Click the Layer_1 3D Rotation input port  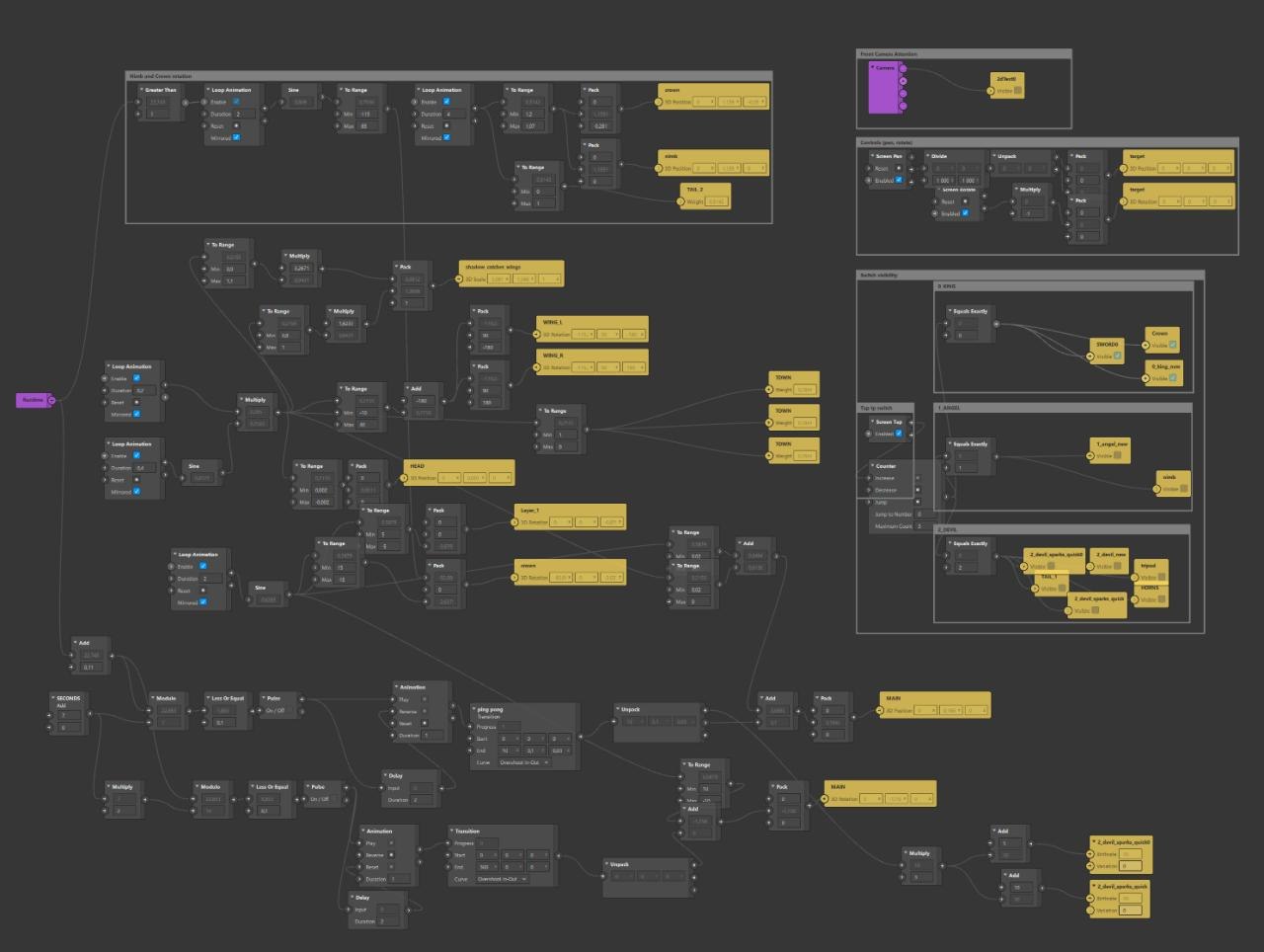(x=515, y=522)
